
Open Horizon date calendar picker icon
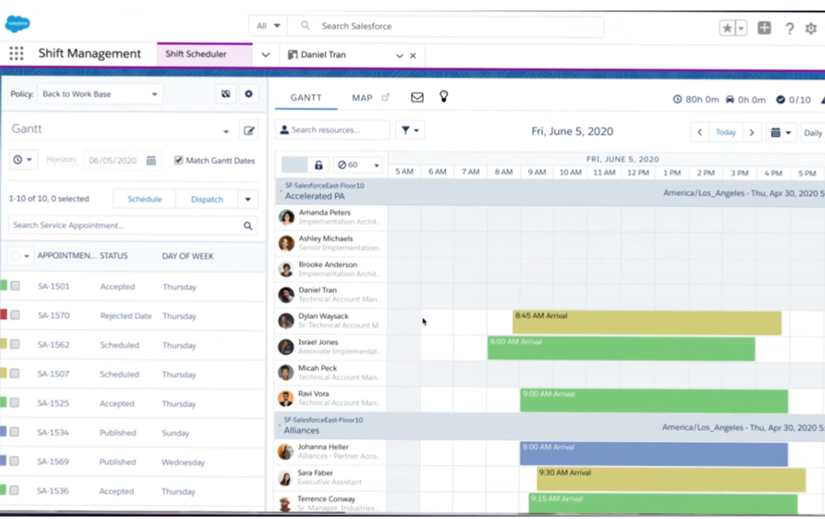coord(151,160)
